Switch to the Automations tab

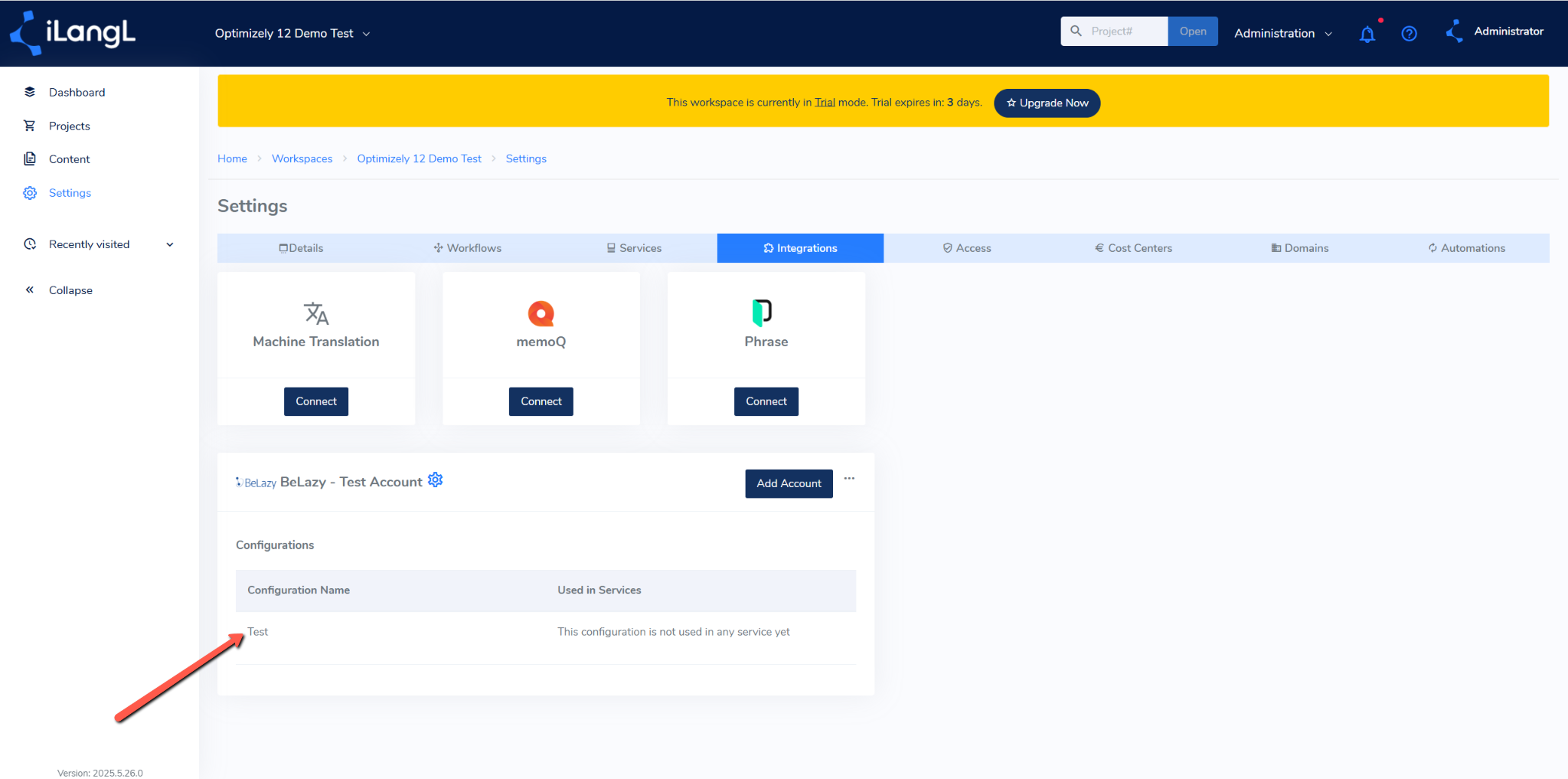coord(1466,248)
